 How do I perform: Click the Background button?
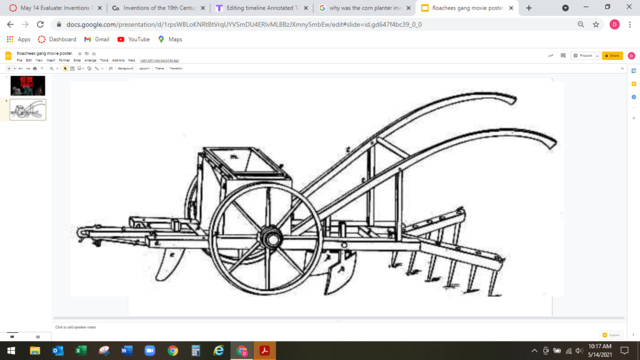[x=125, y=69]
